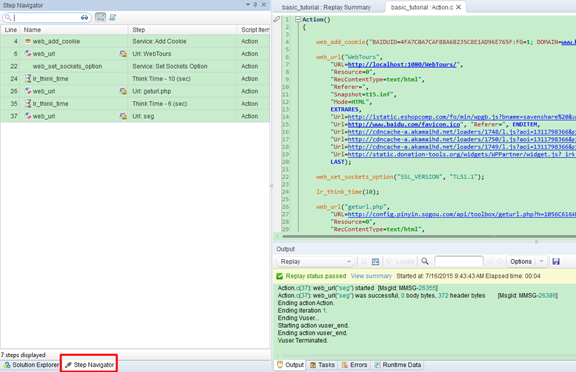576x372 pixels.
Task: Click the globe icon on line 6 web_url
Action: 28,54
